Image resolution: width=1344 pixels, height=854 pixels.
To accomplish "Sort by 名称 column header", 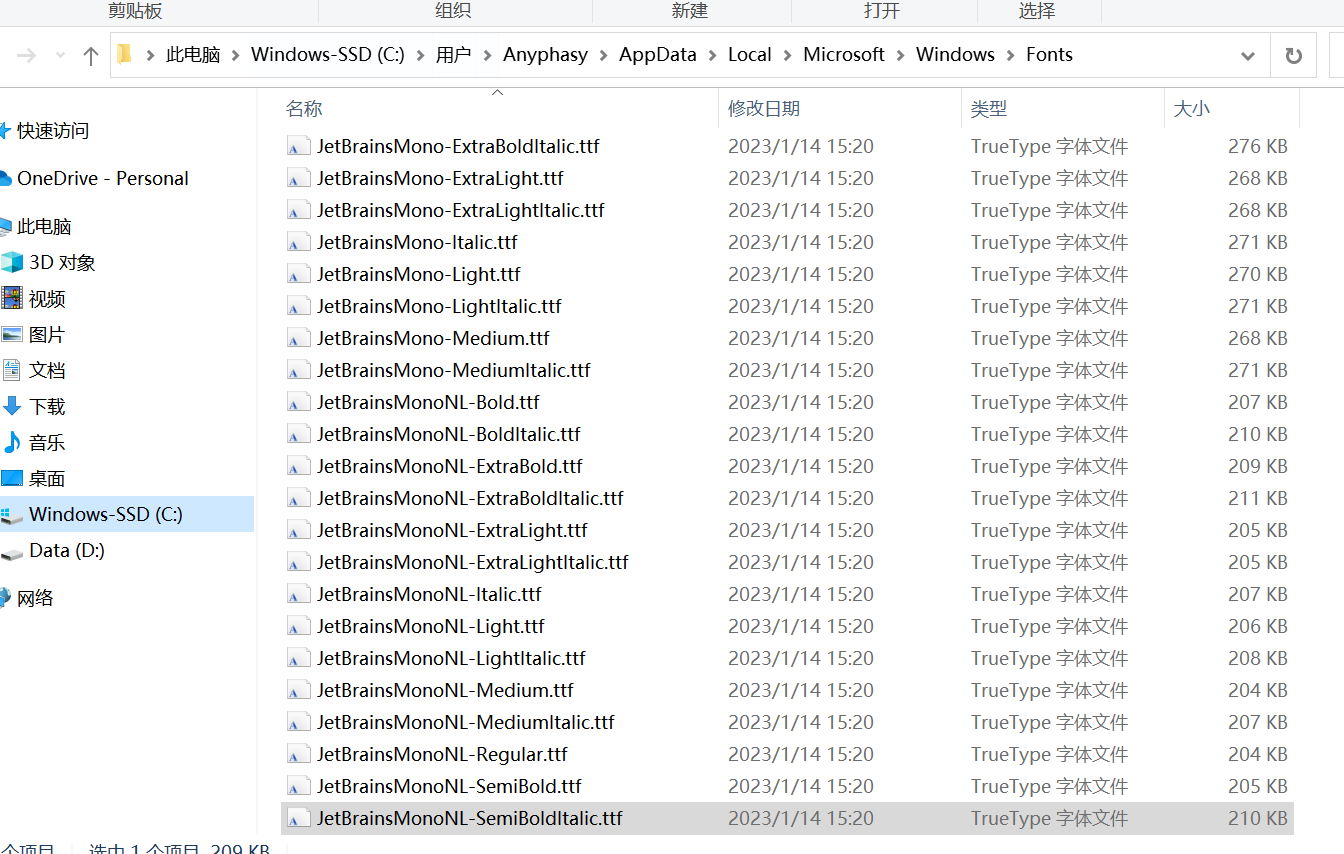I will pyautogui.click(x=304, y=109).
